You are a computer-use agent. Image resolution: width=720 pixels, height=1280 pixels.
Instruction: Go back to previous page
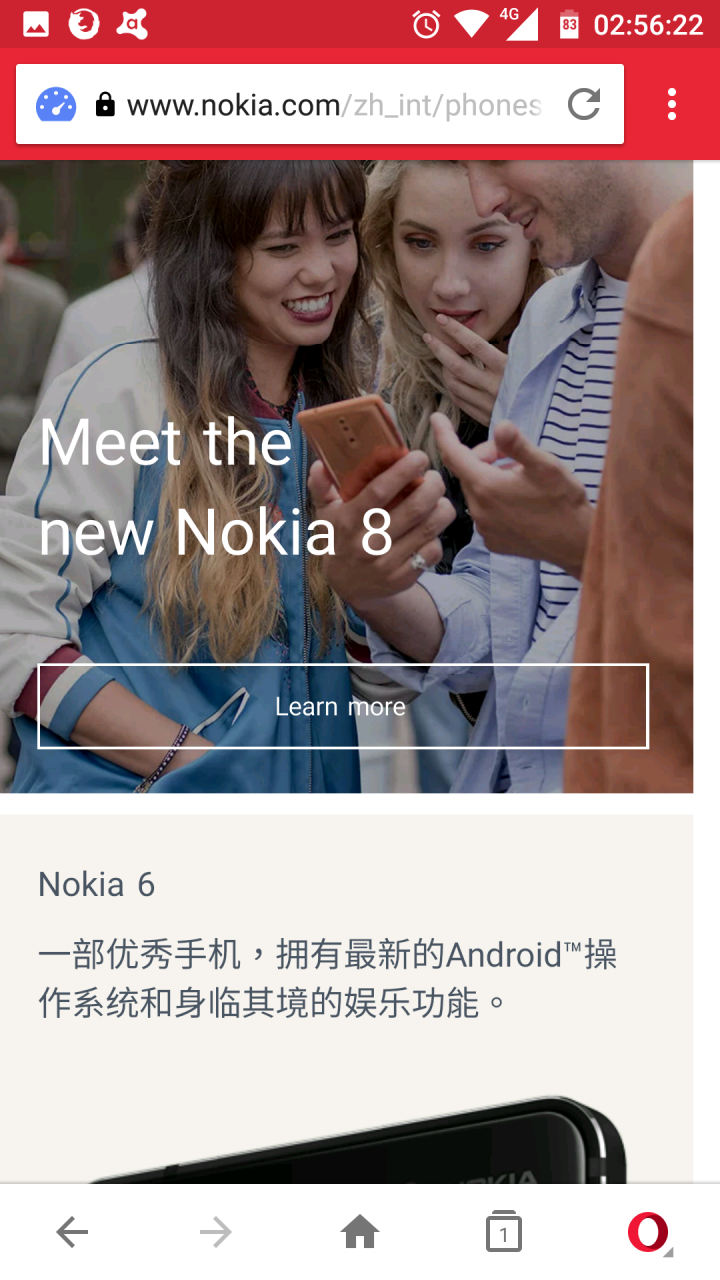tap(72, 1233)
